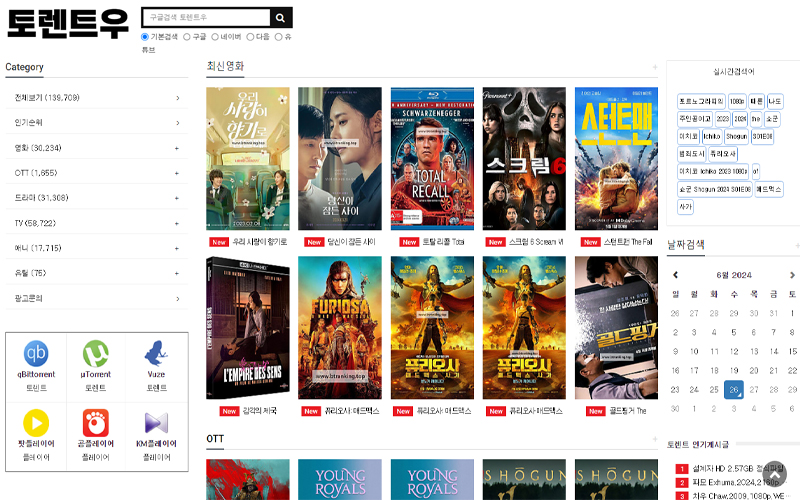Click the 토렌트우 site logo
Image resolution: width=800 pixels, height=500 pixels.
point(67,23)
